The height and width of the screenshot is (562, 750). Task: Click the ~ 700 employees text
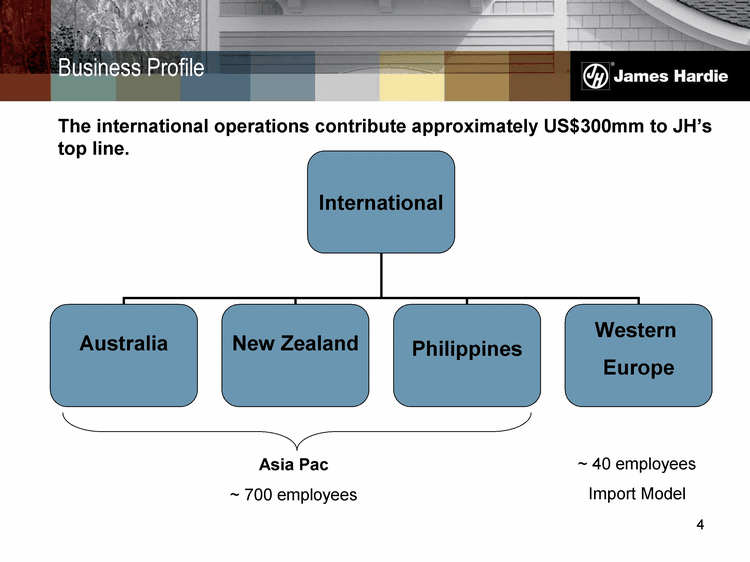tap(293, 495)
